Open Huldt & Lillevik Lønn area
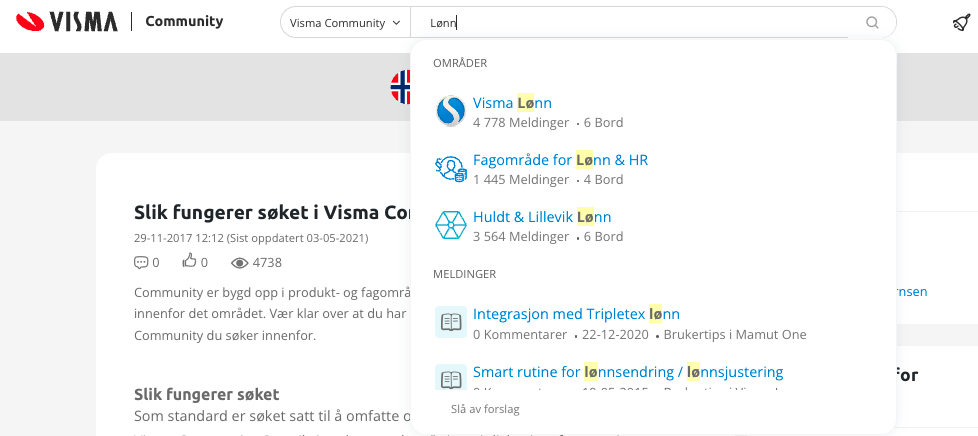 [542, 217]
